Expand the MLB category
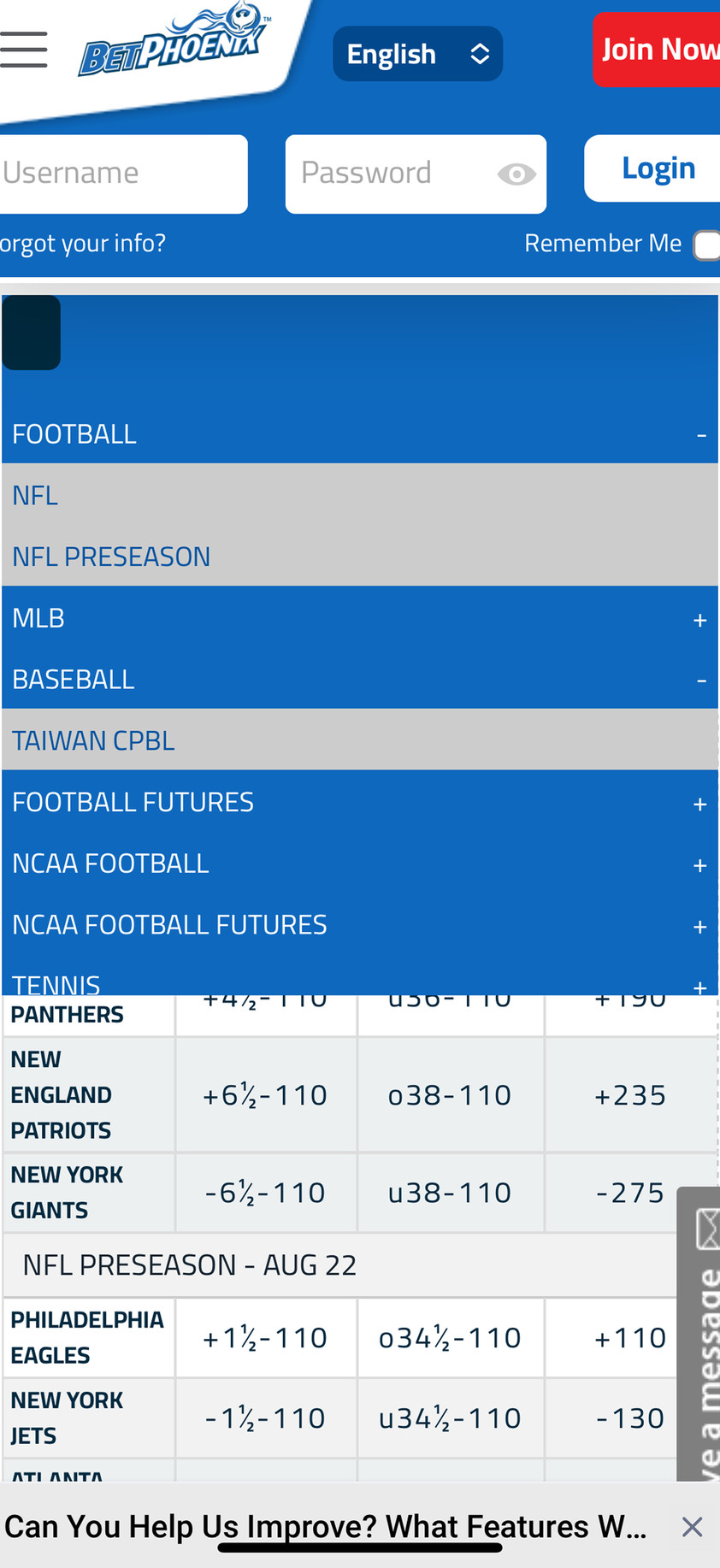Viewport: 720px width, 1568px height. click(700, 620)
